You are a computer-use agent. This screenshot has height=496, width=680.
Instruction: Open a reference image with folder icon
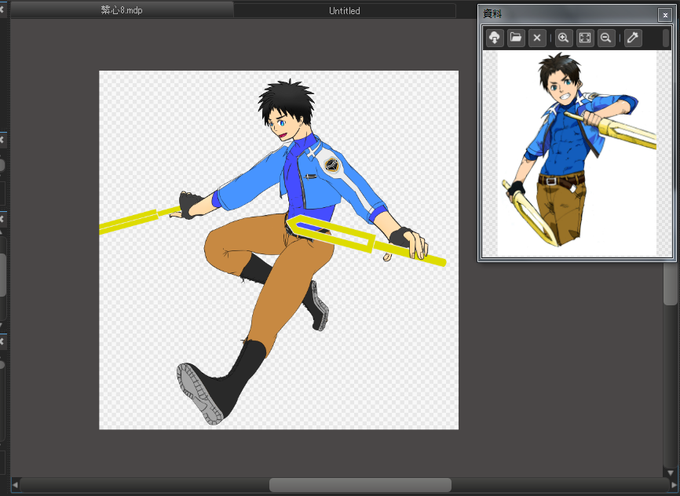pos(516,38)
